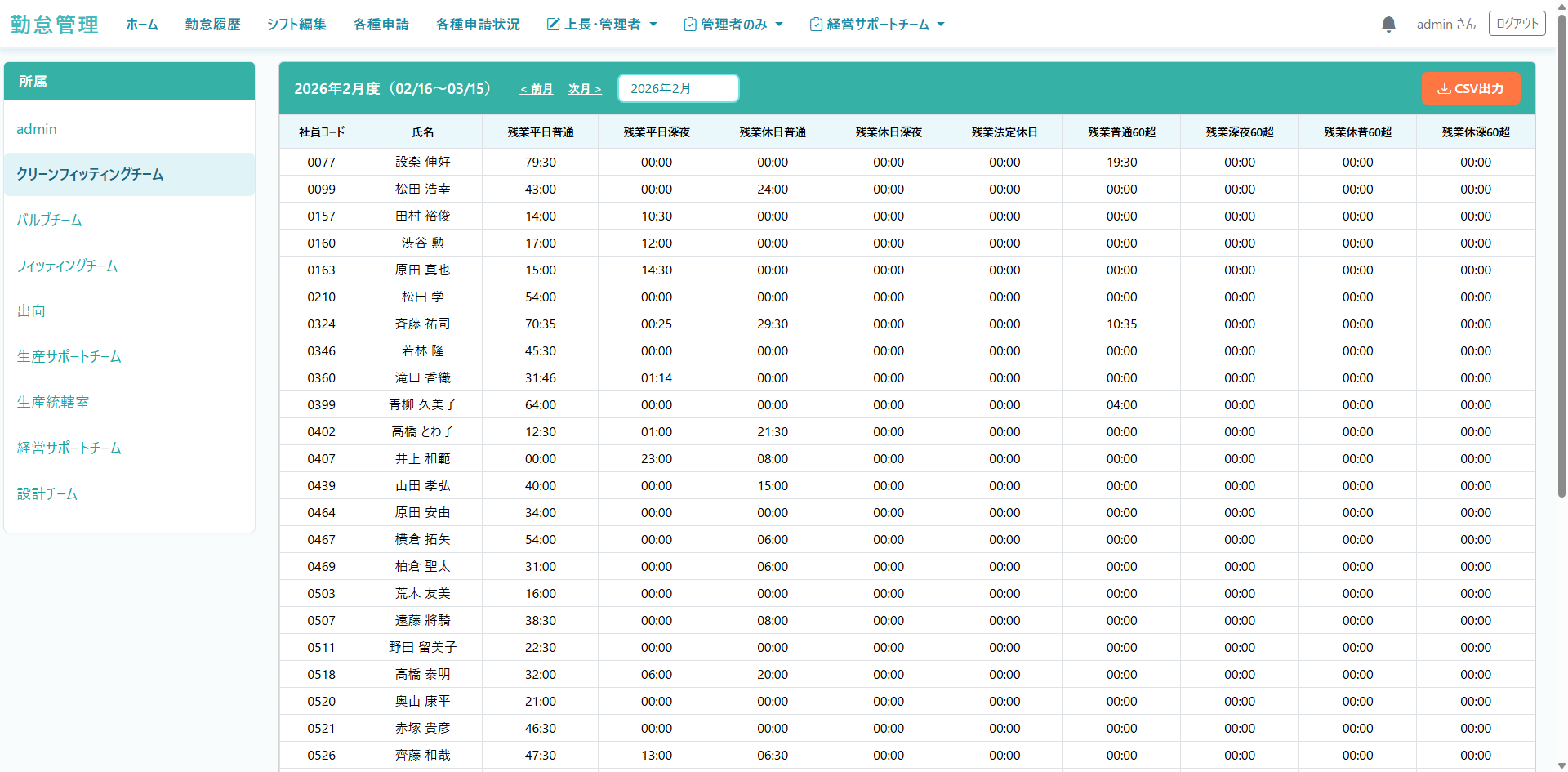Click the 残業休普60超 column header

coord(1357,132)
